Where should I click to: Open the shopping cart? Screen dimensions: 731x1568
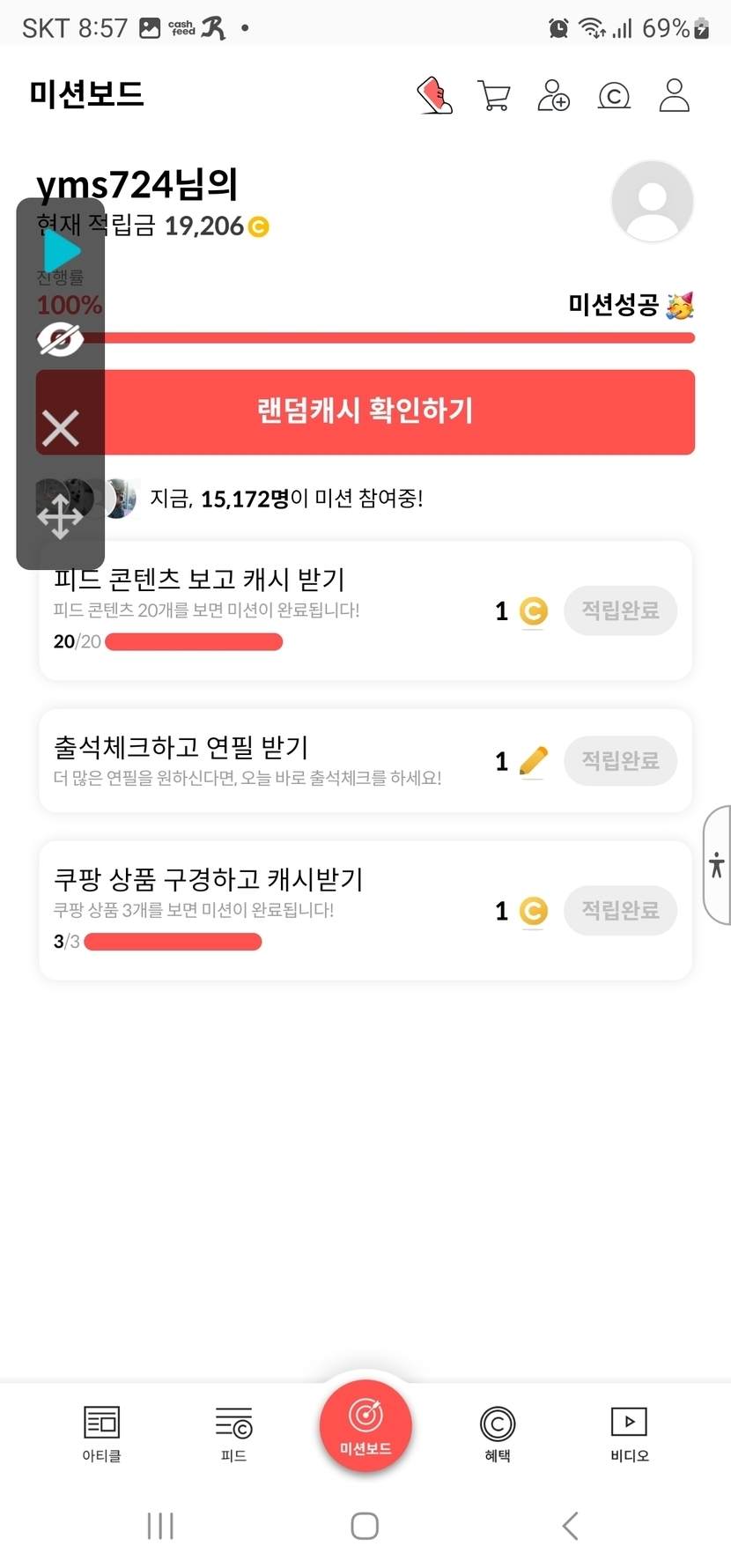(494, 95)
